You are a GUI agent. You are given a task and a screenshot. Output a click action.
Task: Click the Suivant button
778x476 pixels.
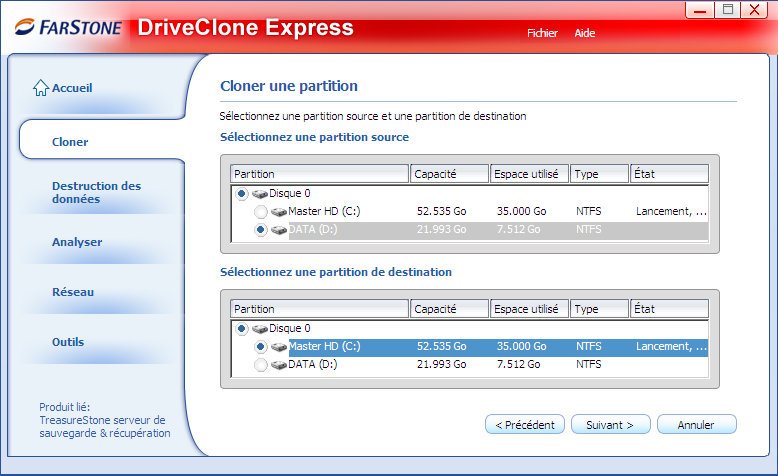[x=610, y=424]
